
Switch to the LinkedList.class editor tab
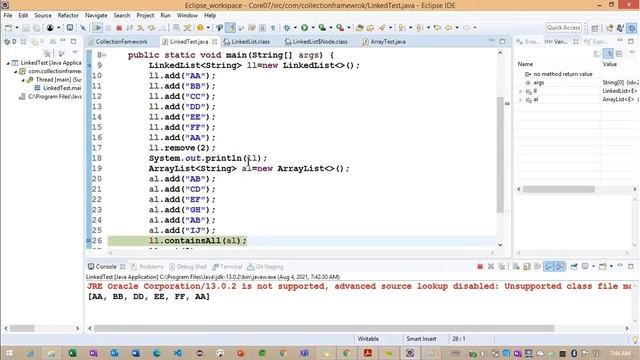[247, 42]
